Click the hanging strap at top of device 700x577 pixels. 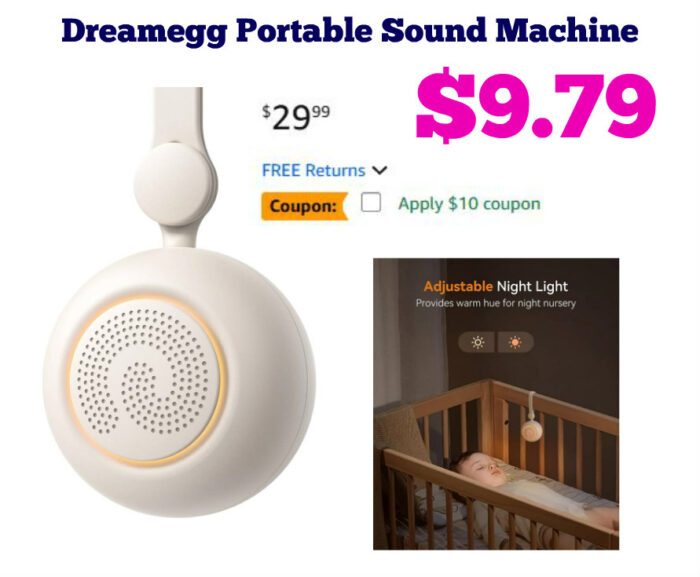click(178, 114)
